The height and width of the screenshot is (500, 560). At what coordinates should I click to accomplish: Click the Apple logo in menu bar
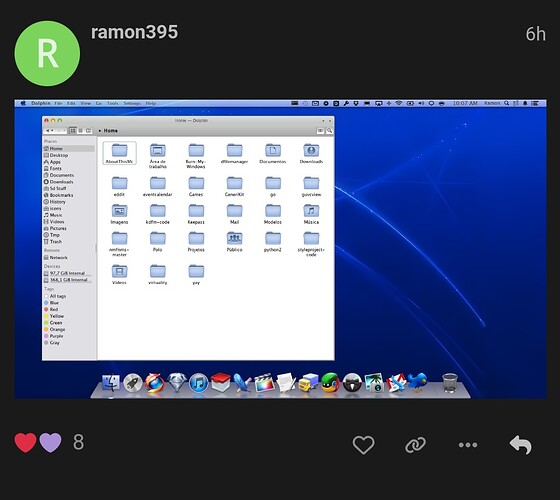[23, 103]
